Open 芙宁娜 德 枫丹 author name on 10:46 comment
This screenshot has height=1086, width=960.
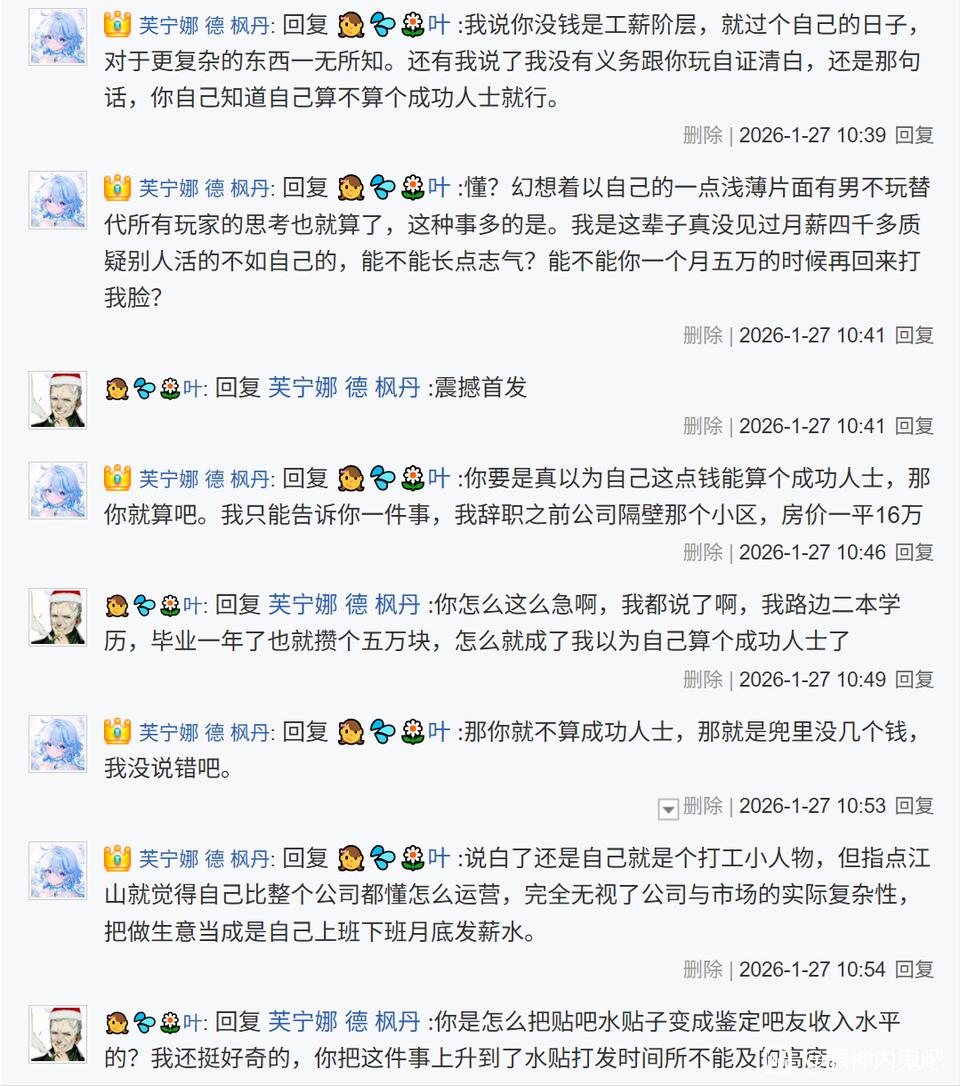pyautogui.click(x=204, y=478)
